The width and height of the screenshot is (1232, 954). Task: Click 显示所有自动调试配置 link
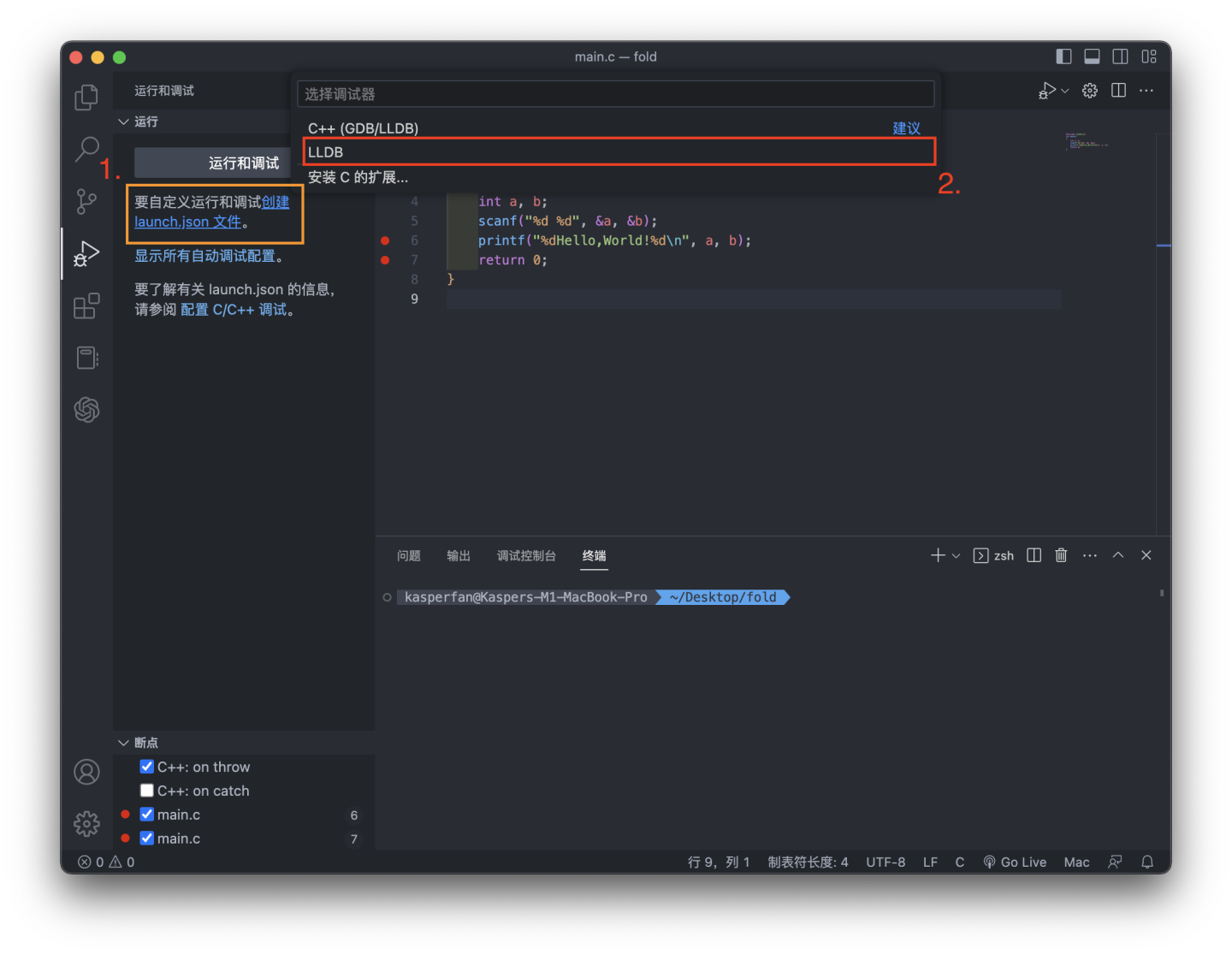click(x=204, y=256)
